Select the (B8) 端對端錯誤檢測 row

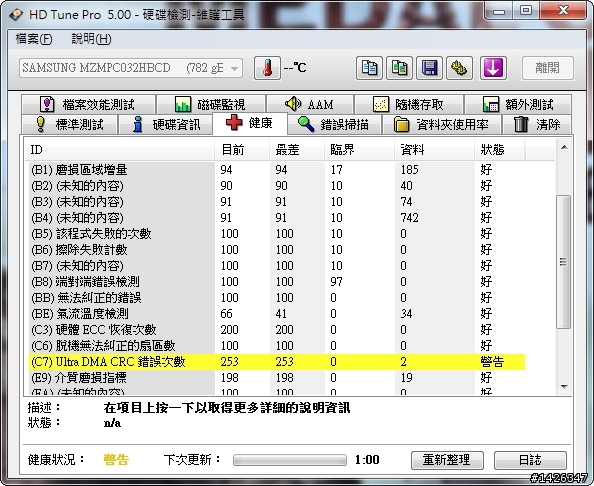(277, 281)
